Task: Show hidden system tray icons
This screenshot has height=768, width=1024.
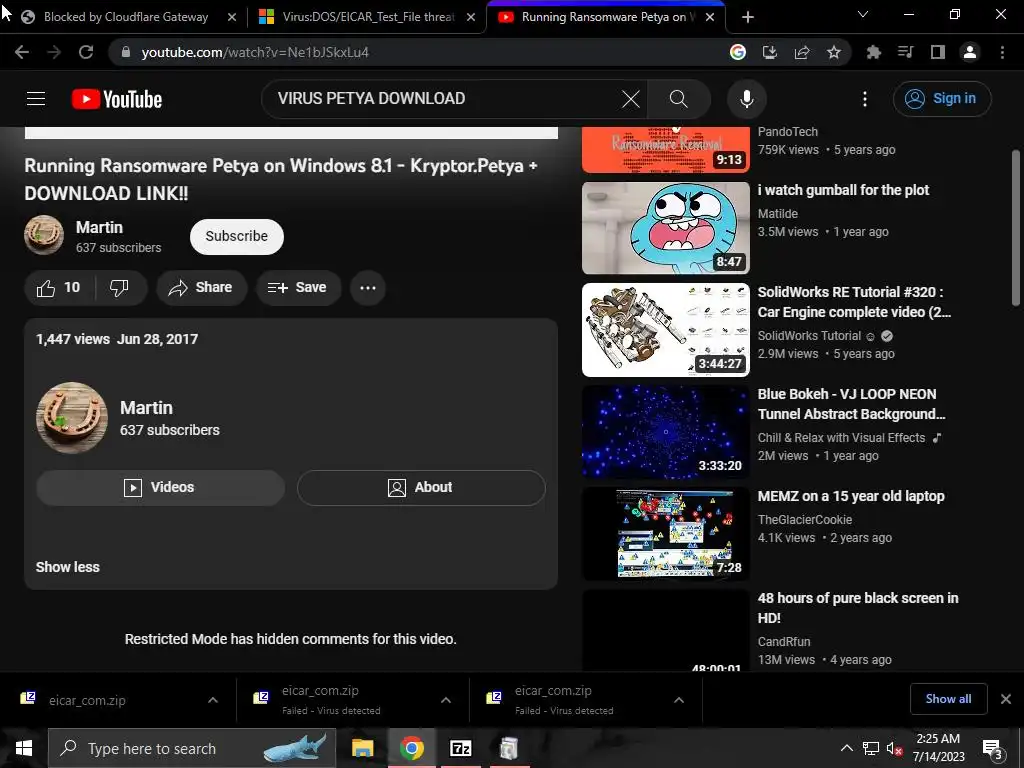Action: [846, 748]
